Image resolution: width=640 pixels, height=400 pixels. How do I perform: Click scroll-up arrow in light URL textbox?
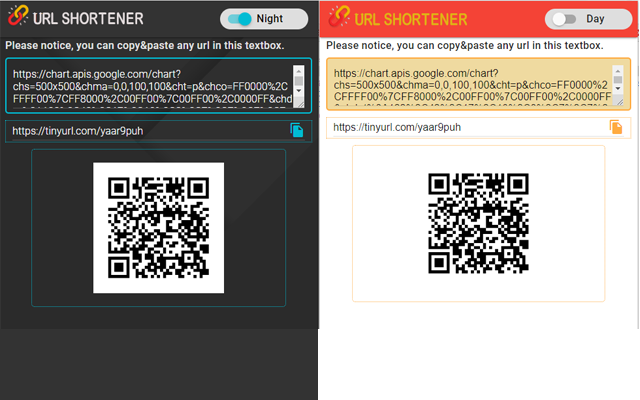click(x=618, y=70)
